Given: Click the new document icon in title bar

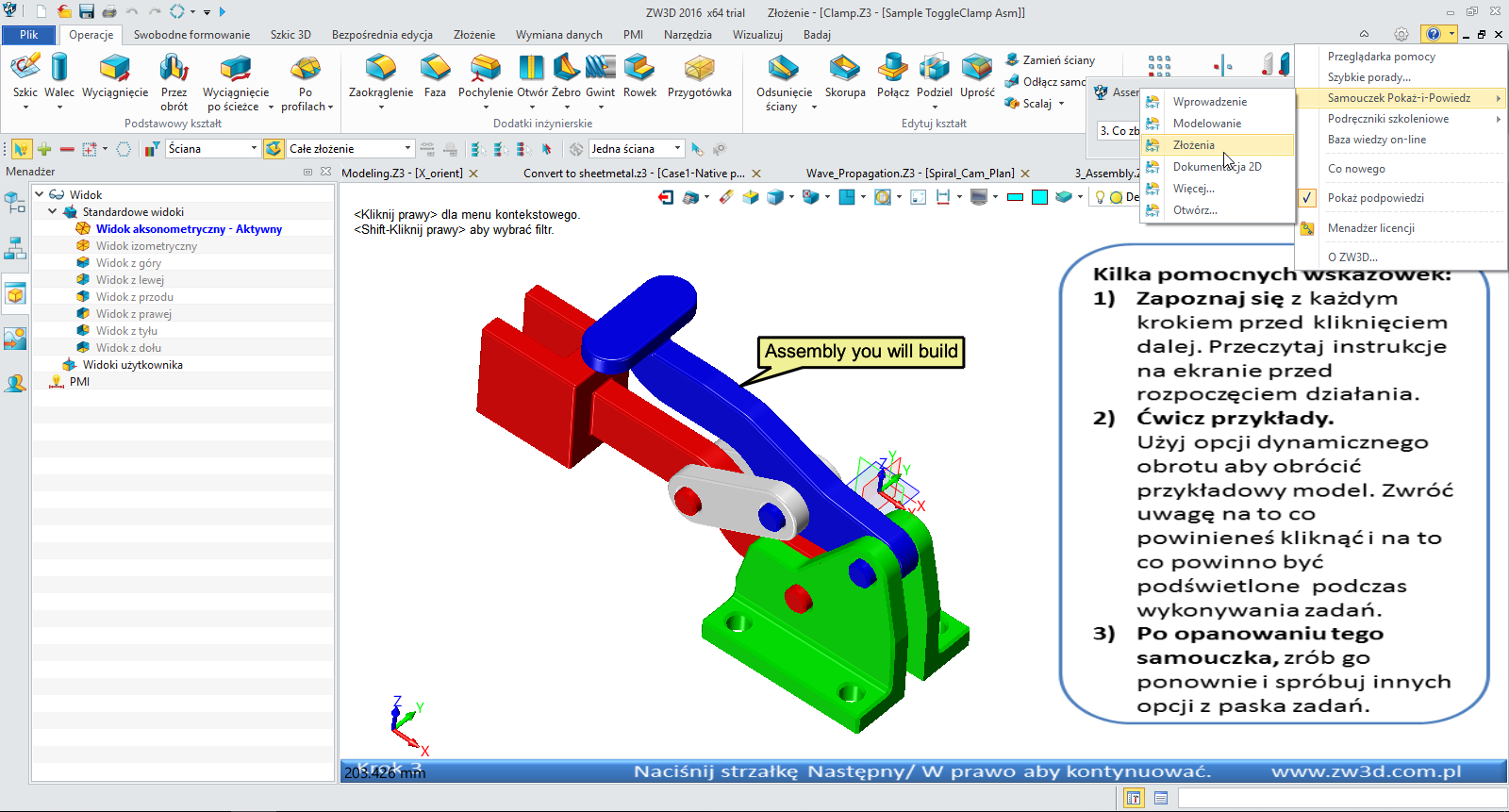Looking at the screenshot, I should 41,11.
